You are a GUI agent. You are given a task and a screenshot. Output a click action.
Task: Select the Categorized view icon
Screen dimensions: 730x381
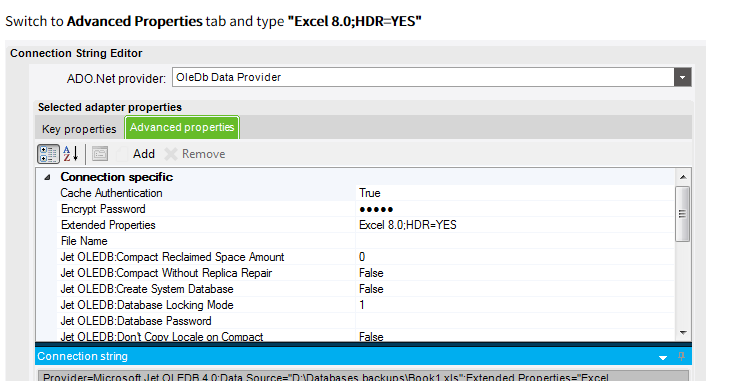(x=48, y=154)
